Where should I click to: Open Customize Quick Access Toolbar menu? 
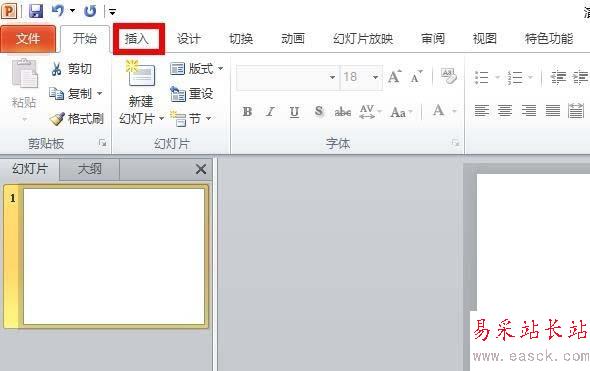pos(112,12)
